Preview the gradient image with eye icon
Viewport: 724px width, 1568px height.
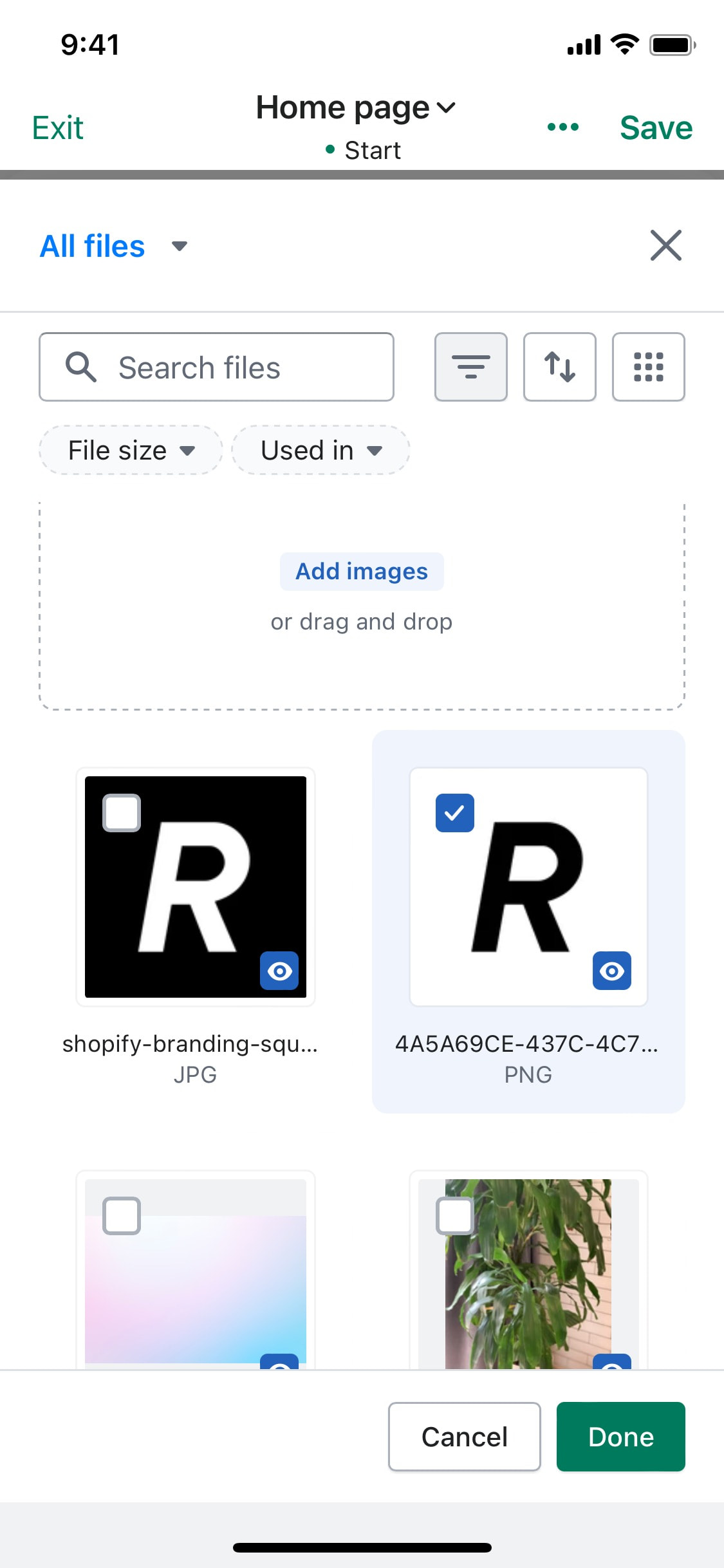tap(279, 1361)
